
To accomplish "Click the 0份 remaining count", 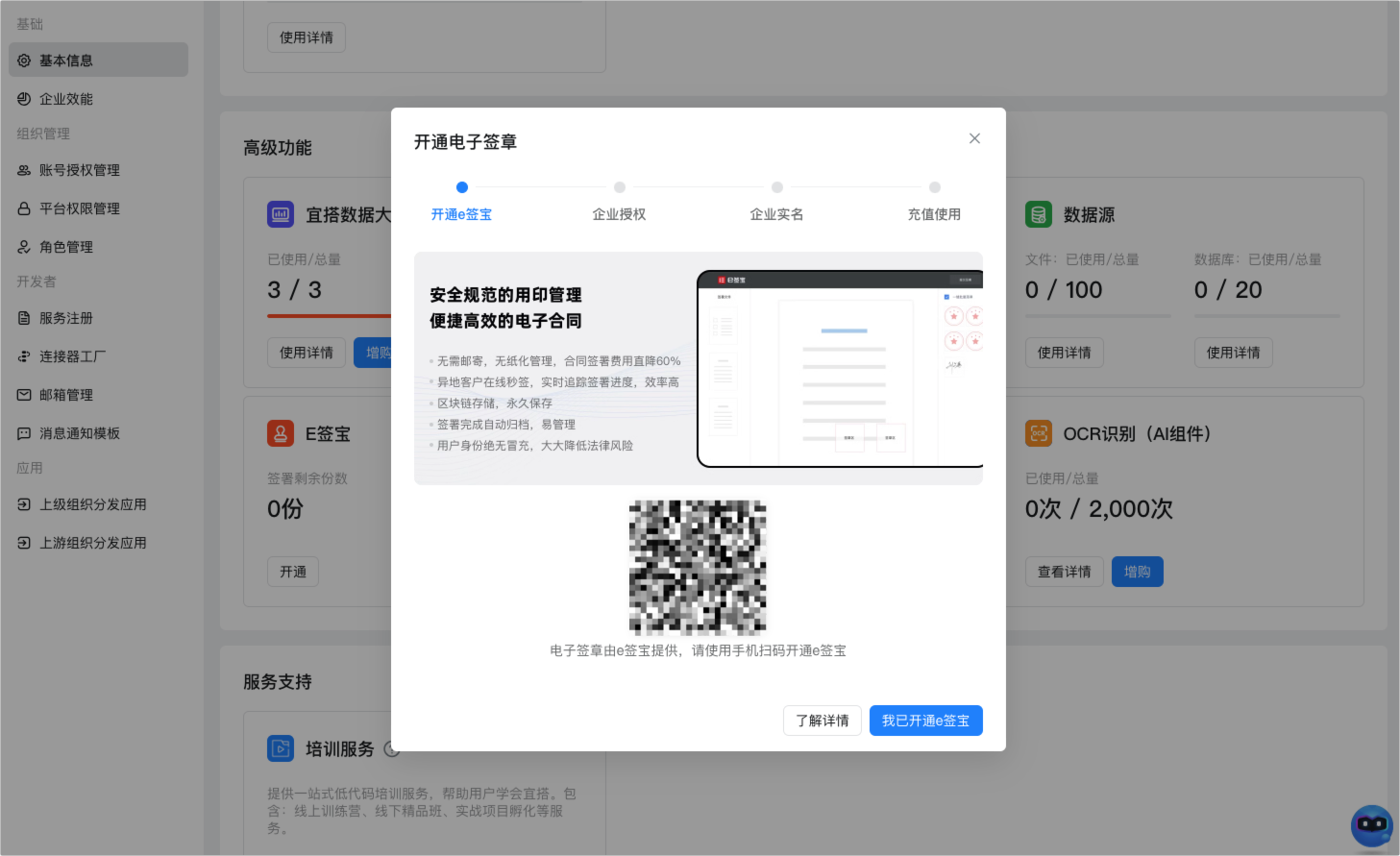I will (285, 509).
